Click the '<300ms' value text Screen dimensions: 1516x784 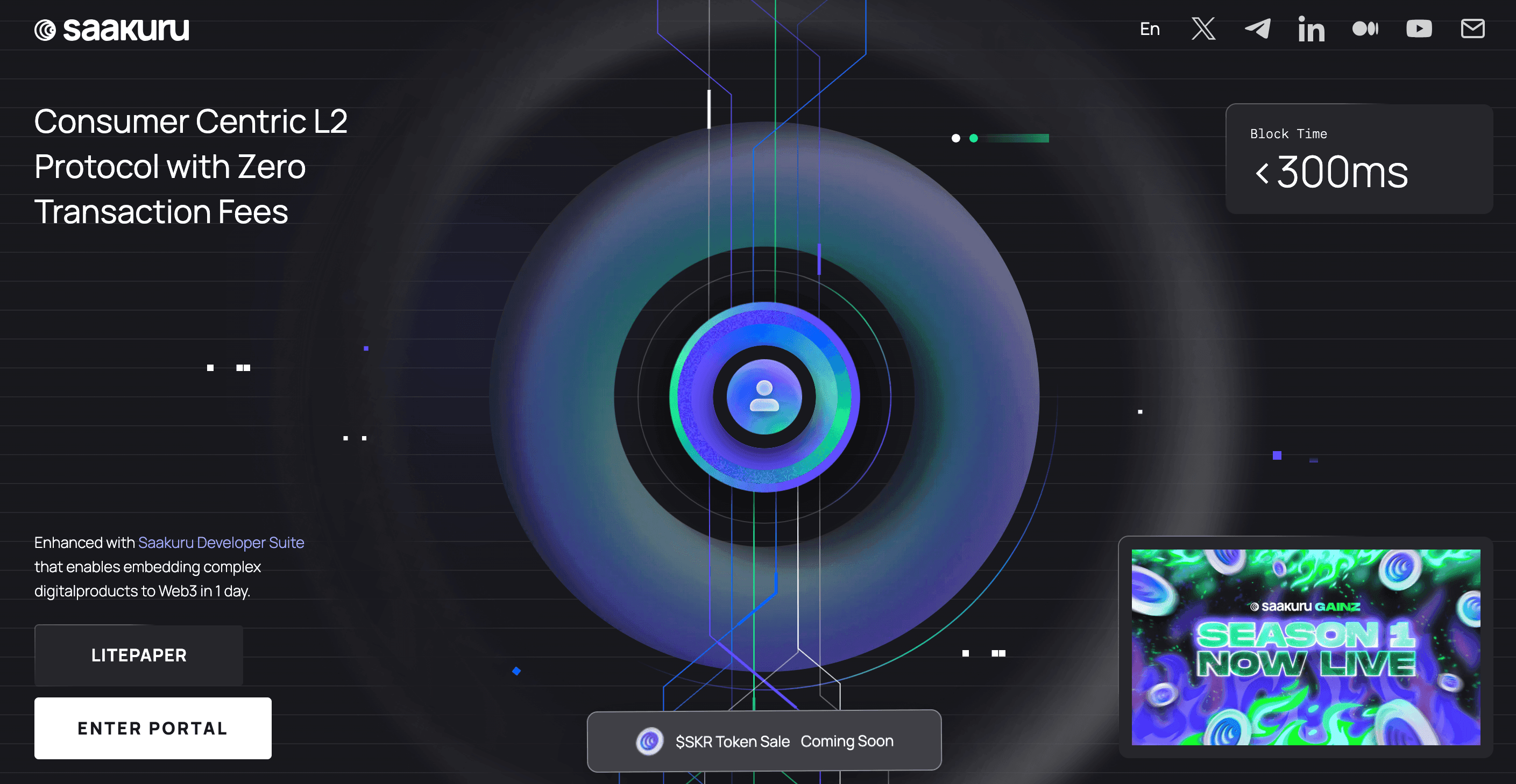coord(1331,172)
